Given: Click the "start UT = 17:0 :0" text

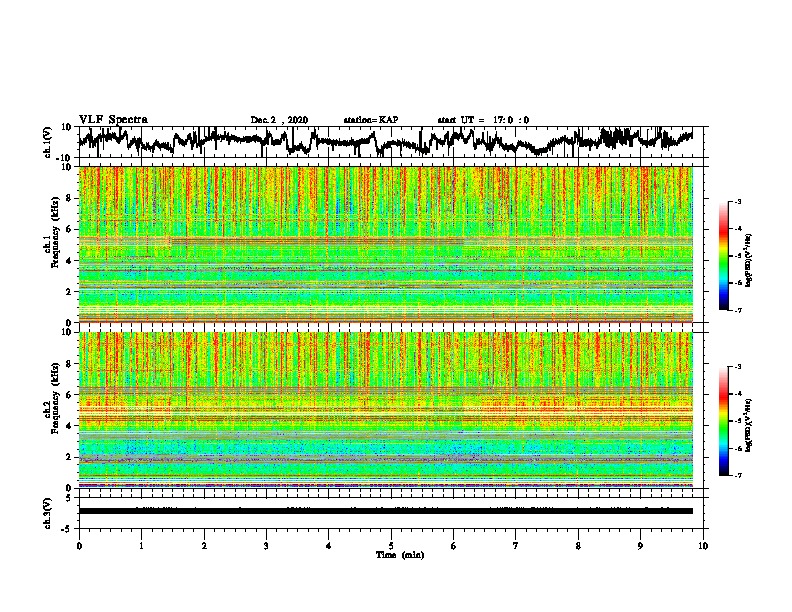Looking at the screenshot, I should 483,120.
